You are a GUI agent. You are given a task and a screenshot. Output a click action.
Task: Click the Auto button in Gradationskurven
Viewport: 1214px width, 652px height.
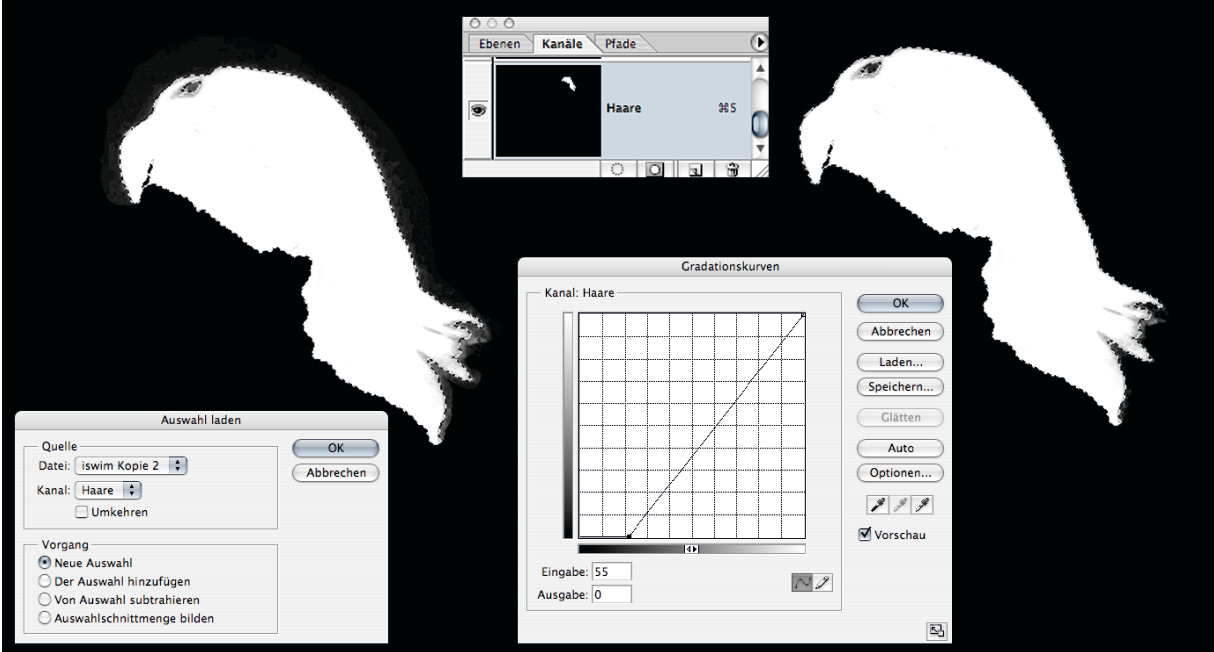pos(901,448)
